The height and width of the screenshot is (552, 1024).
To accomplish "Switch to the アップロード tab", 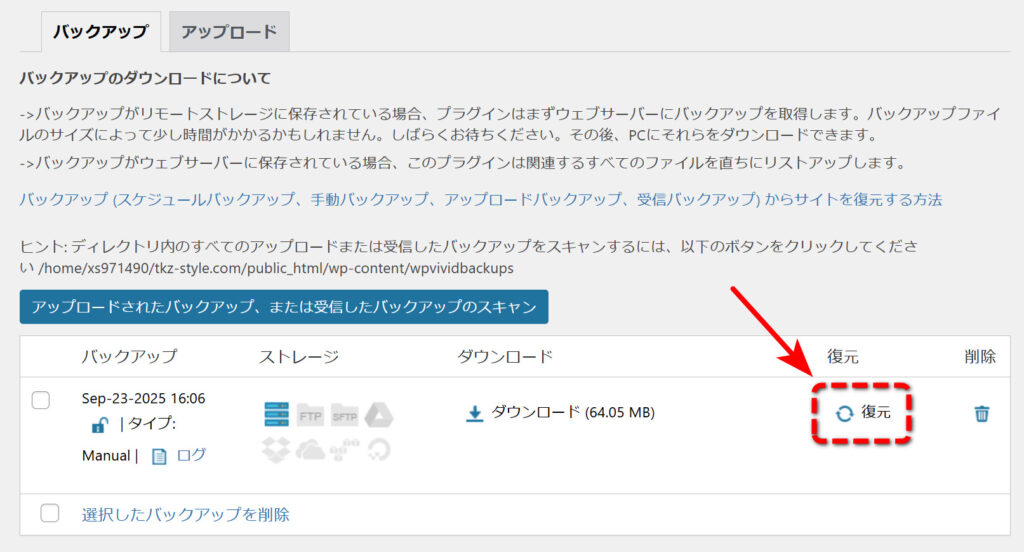I will [229, 31].
